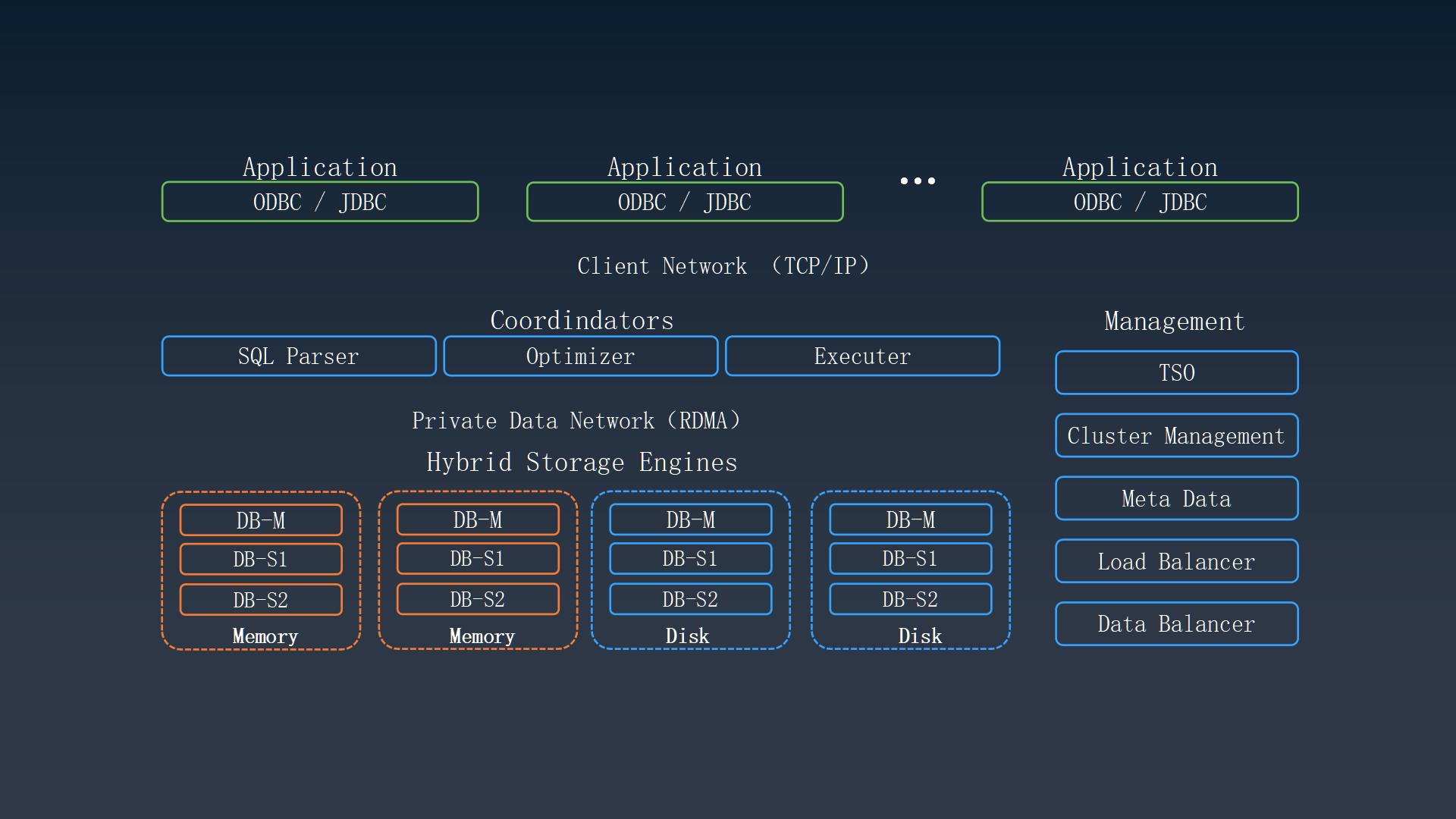
Task: Select the Optimizer box
Action: point(580,356)
